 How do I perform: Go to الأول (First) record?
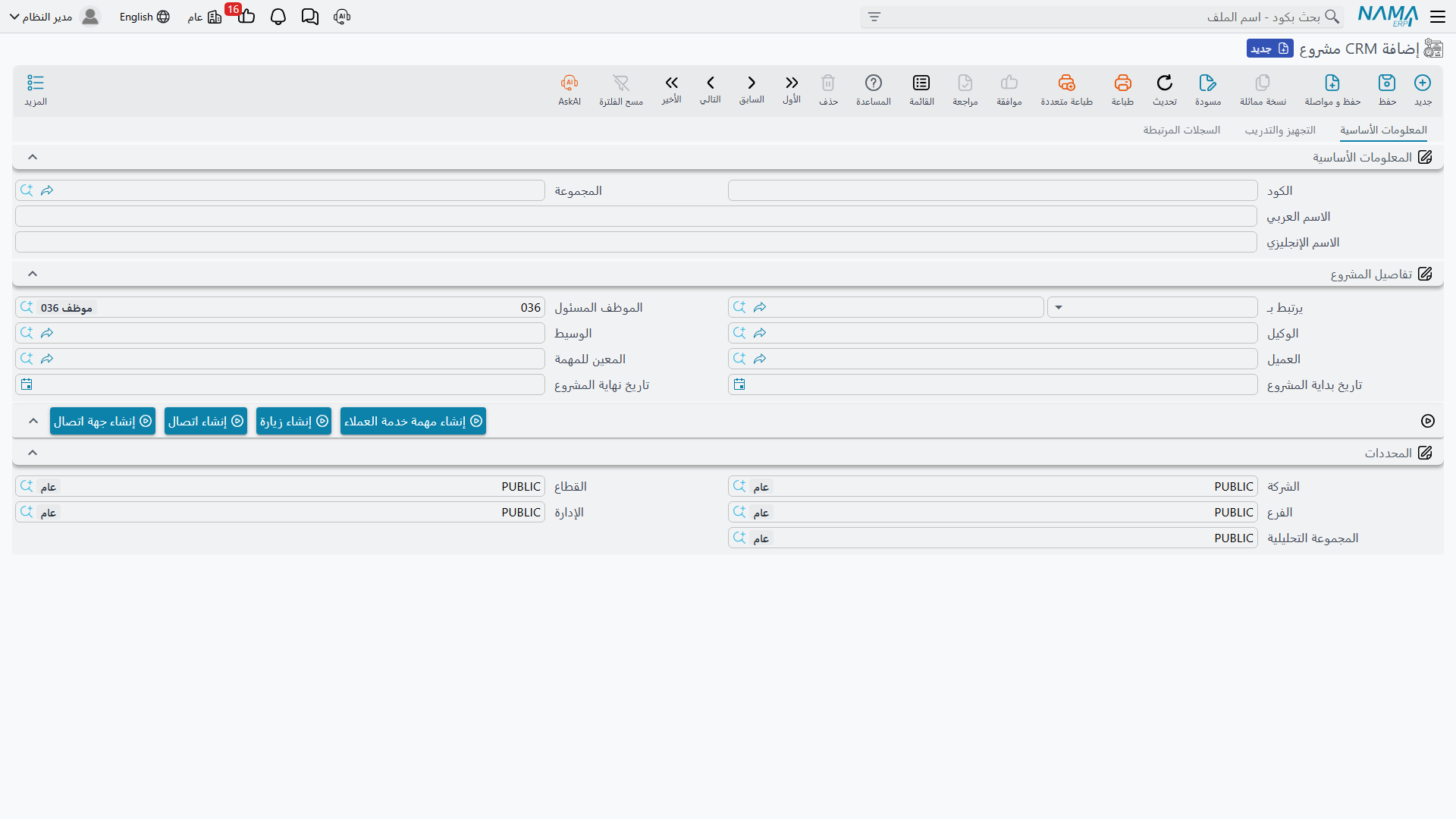coord(792,83)
